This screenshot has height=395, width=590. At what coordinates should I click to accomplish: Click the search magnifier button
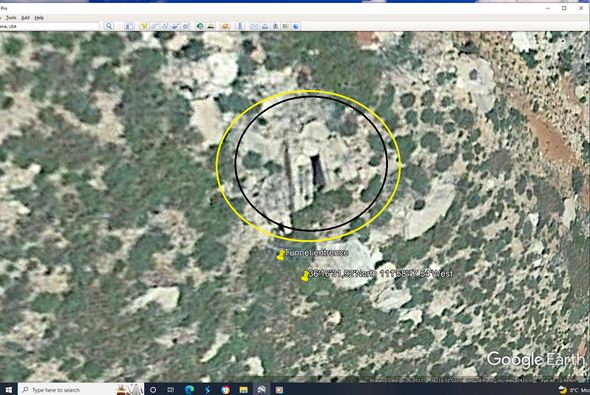[x=109, y=26]
